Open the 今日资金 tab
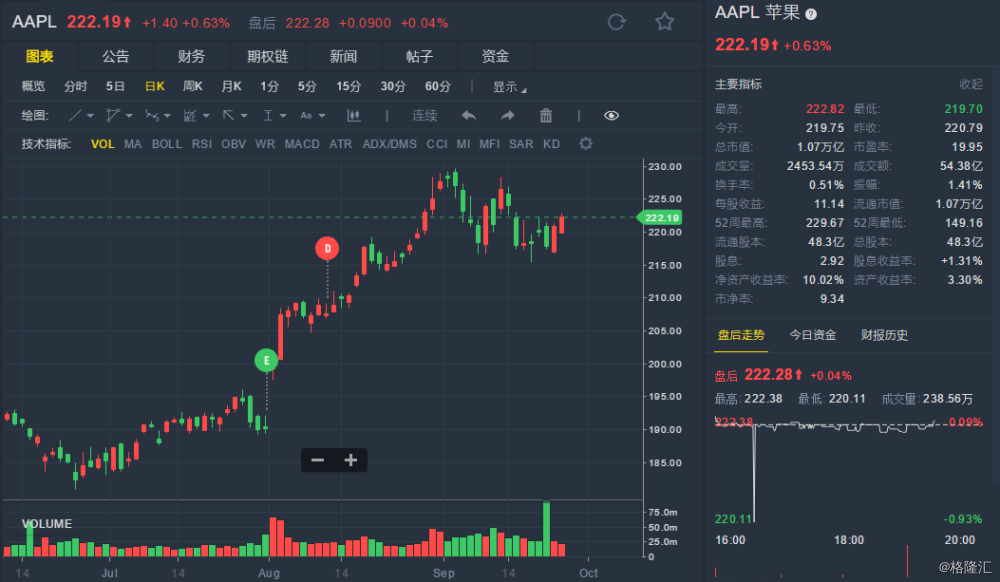1000x582 pixels. coord(812,335)
